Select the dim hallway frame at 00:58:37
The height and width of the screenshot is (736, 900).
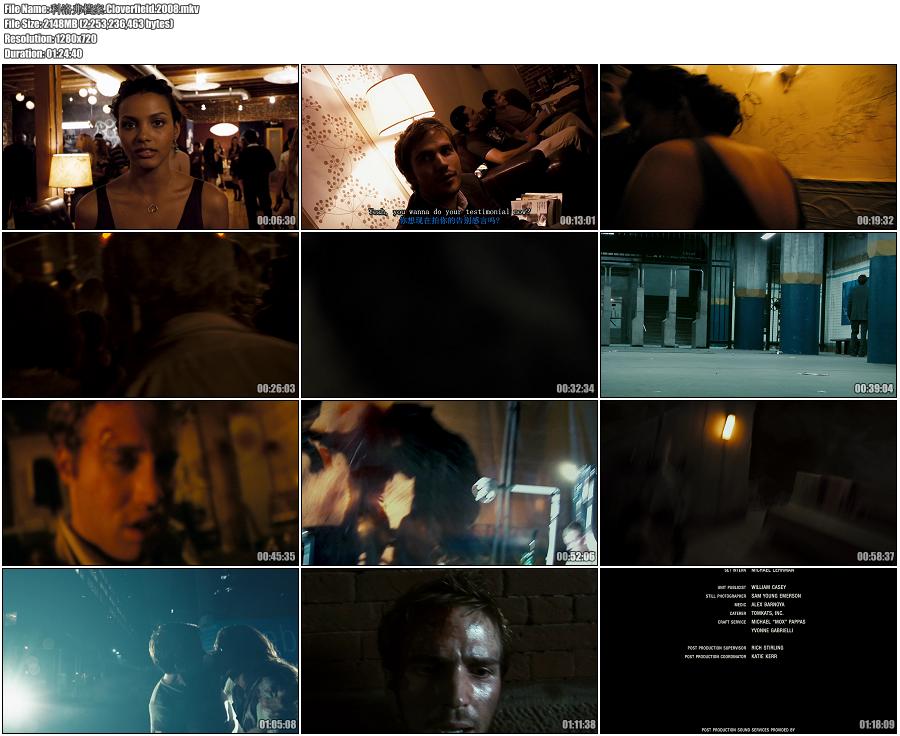[x=748, y=483]
